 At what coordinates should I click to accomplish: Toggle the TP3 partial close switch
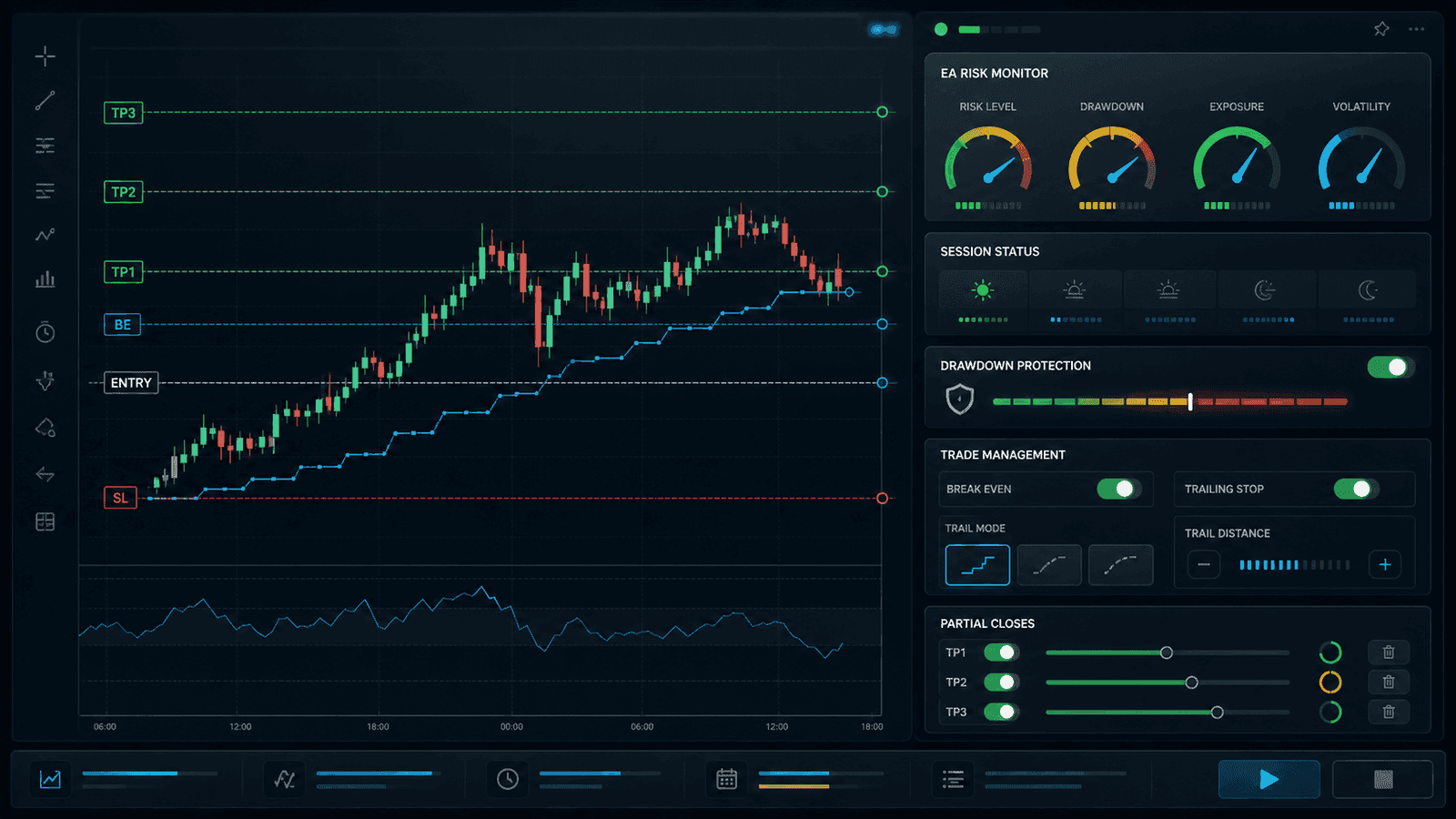1001,712
